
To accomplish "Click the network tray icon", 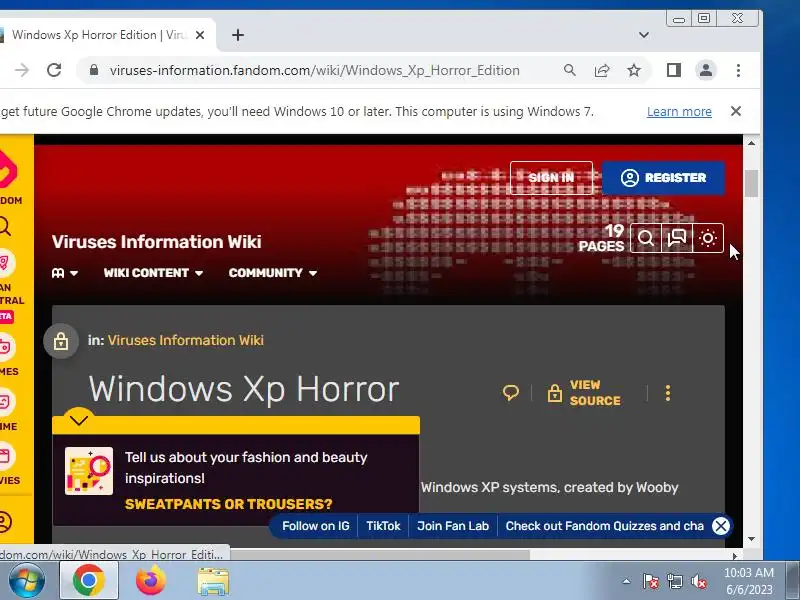I will pos(674,581).
